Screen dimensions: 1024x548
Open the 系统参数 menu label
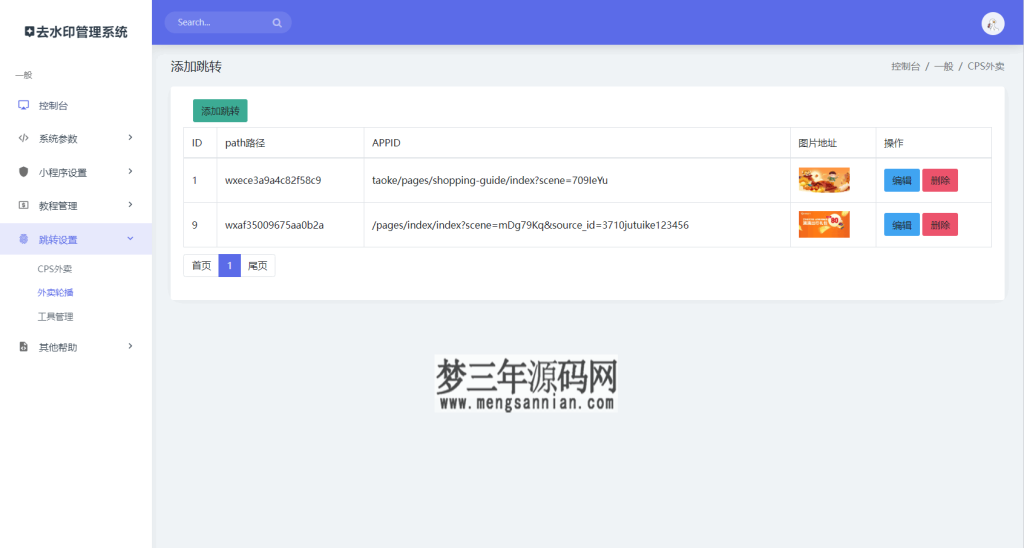(x=58, y=138)
